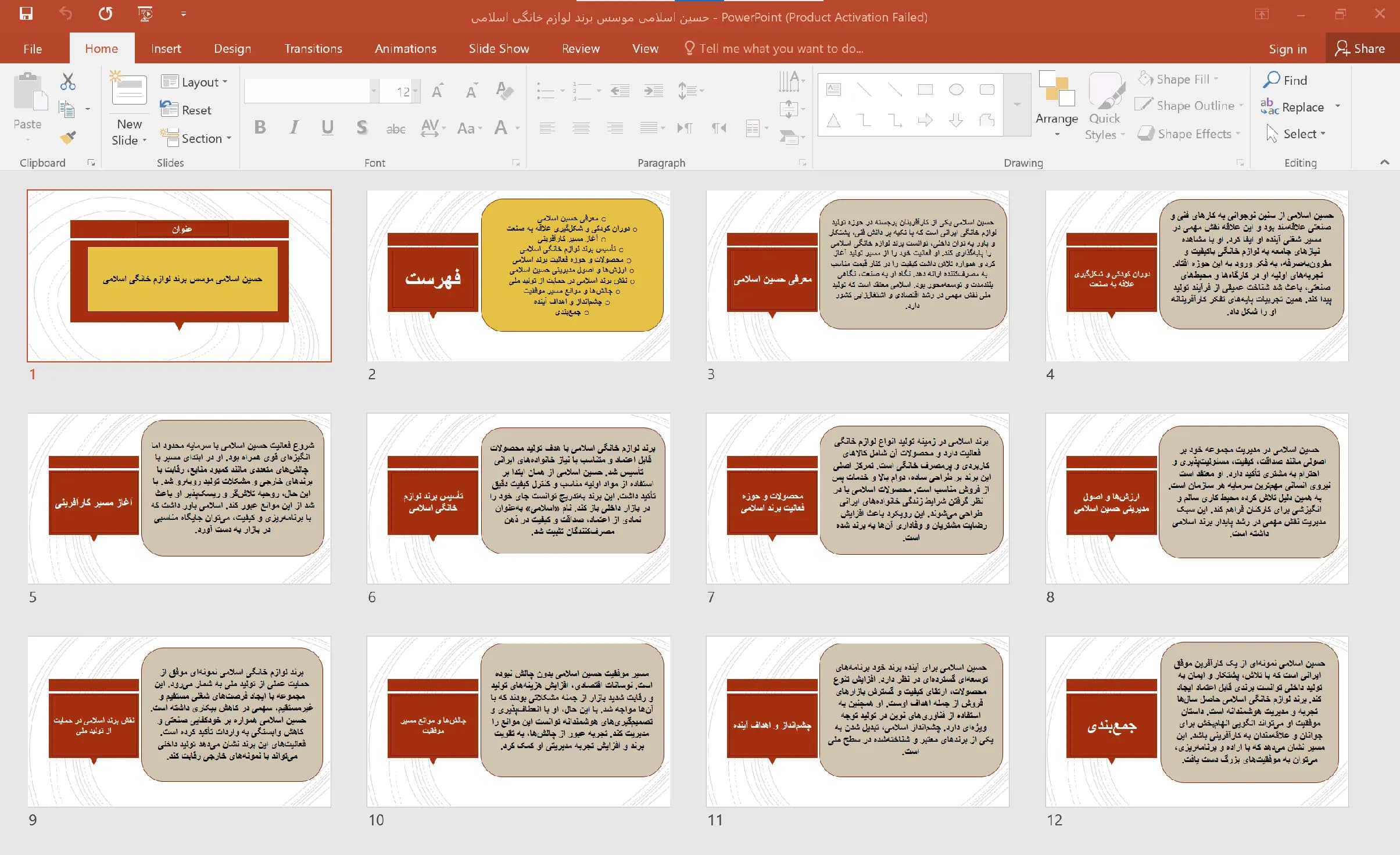The height and width of the screenshot is (855, 1400).
Task: Open the Slide Show tab
Action: click(499, 49)
